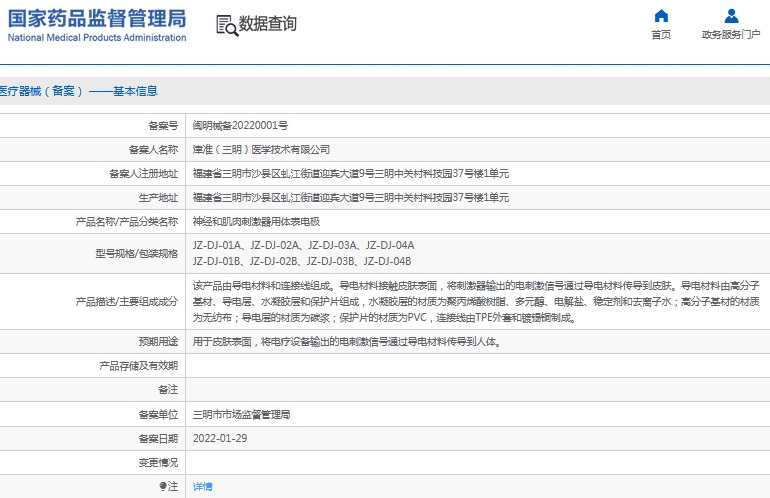Select 津准（三明）医学技术有限公司
Image resolution: width=770 pixels, height=498 pixels.
tap(261, 150)
